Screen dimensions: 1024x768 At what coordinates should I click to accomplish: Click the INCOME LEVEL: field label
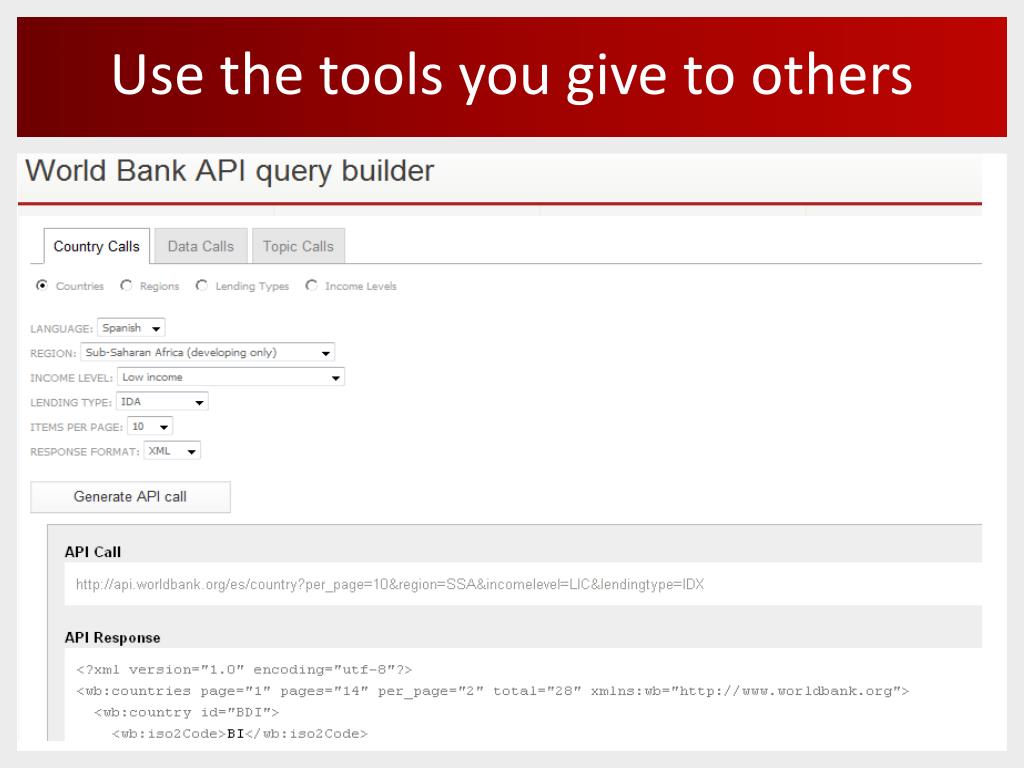coord(71,378)
